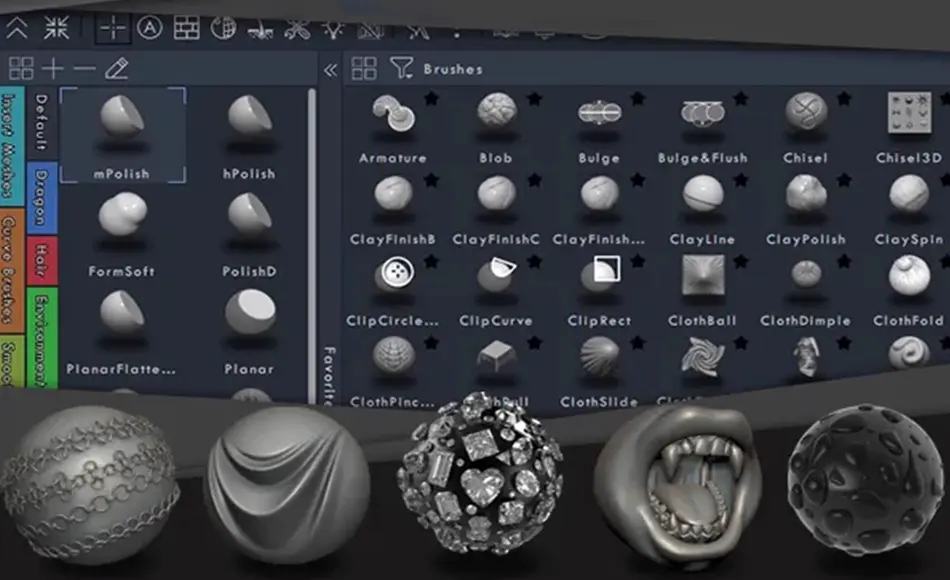Viewport: 950px width, 580px height.
Task: Select the Chisel brush
Action: point(806,128)
